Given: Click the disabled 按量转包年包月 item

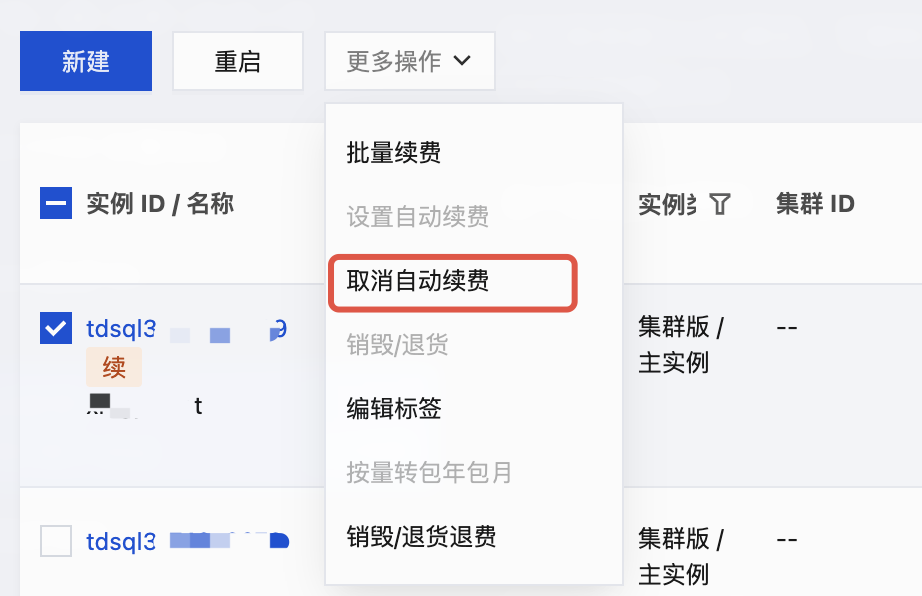Looking at the screenshot, I should pos(429,473).
